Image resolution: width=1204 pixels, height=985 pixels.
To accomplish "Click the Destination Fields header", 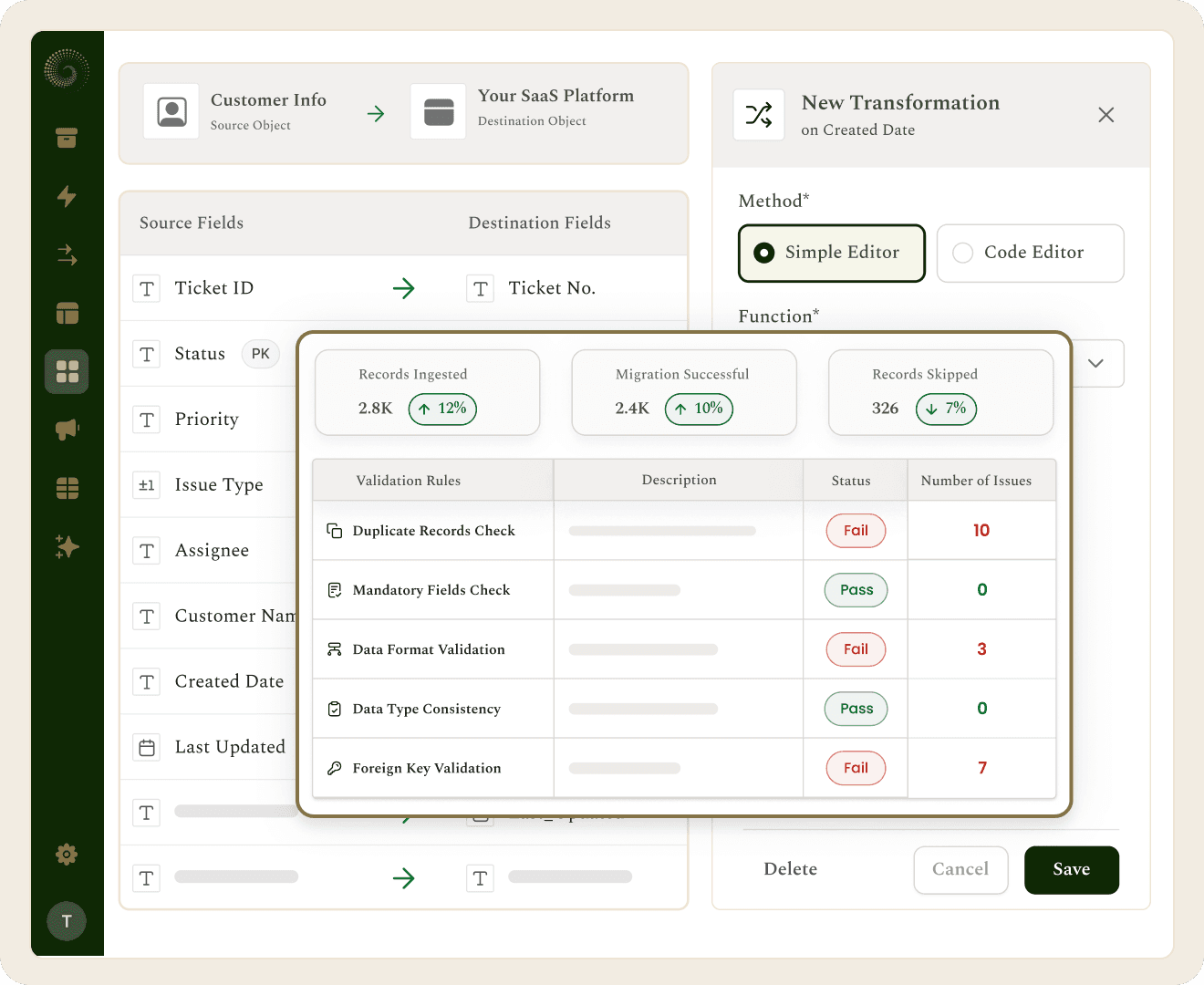I will pos(540,223).
